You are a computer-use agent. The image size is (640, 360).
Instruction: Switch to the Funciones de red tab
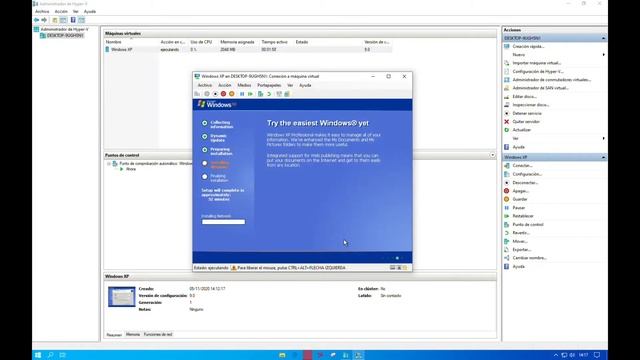click(x=158, y=334)
